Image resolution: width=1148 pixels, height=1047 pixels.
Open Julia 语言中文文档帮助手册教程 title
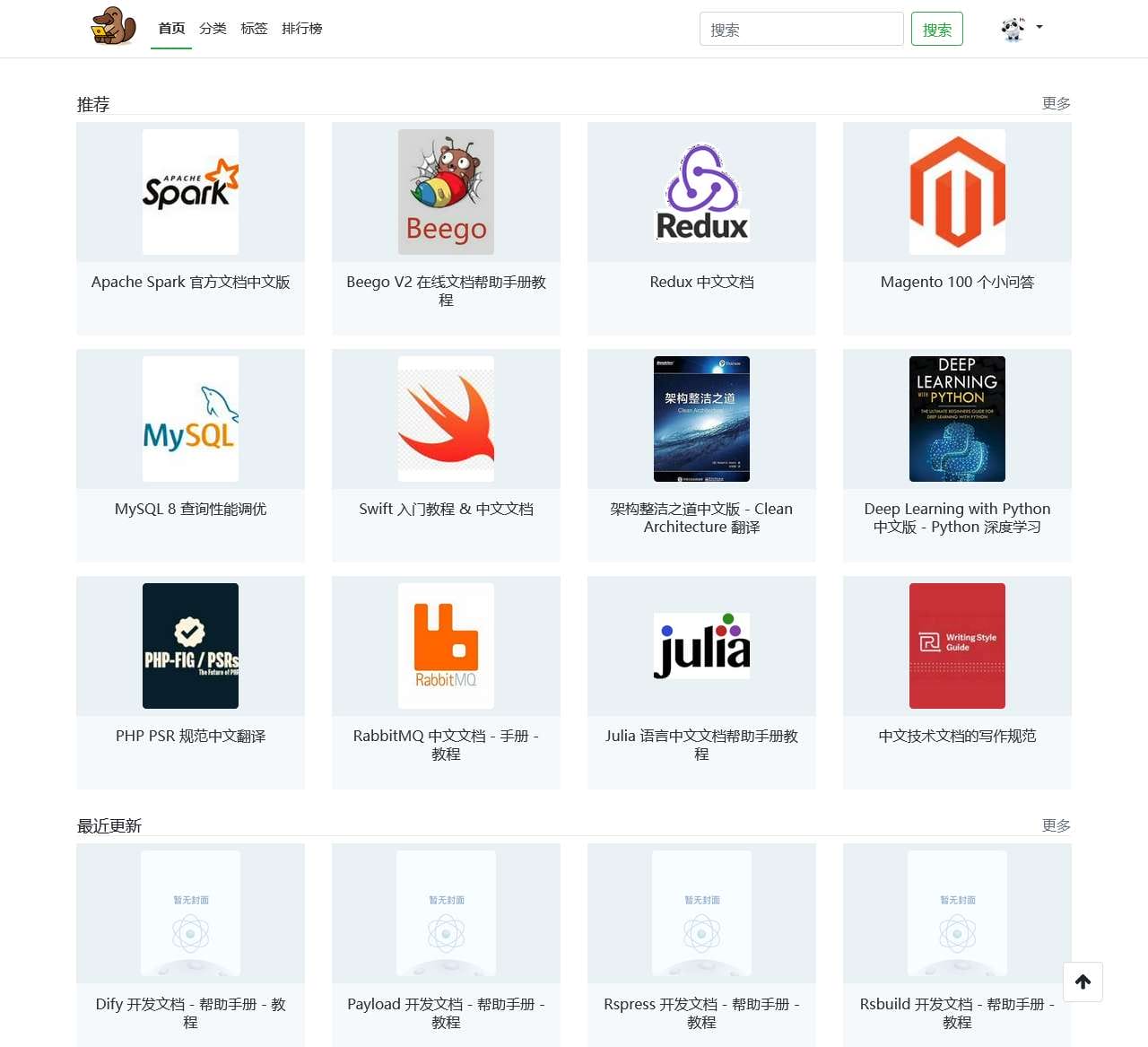701,745
